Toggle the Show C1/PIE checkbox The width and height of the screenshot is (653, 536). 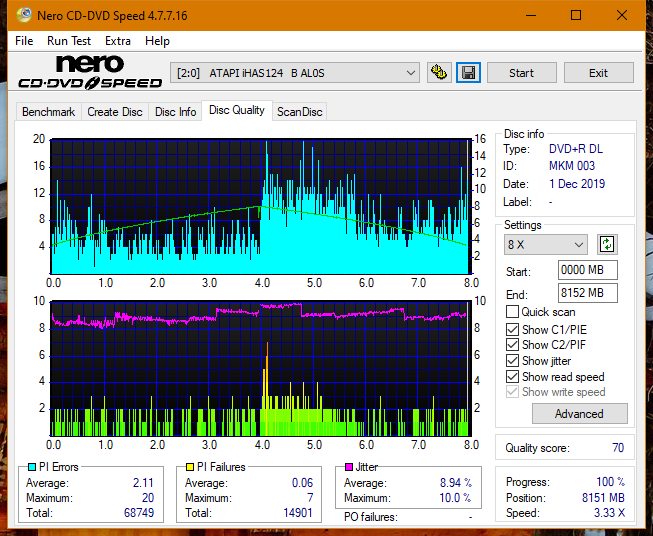[x=513, y=329]
